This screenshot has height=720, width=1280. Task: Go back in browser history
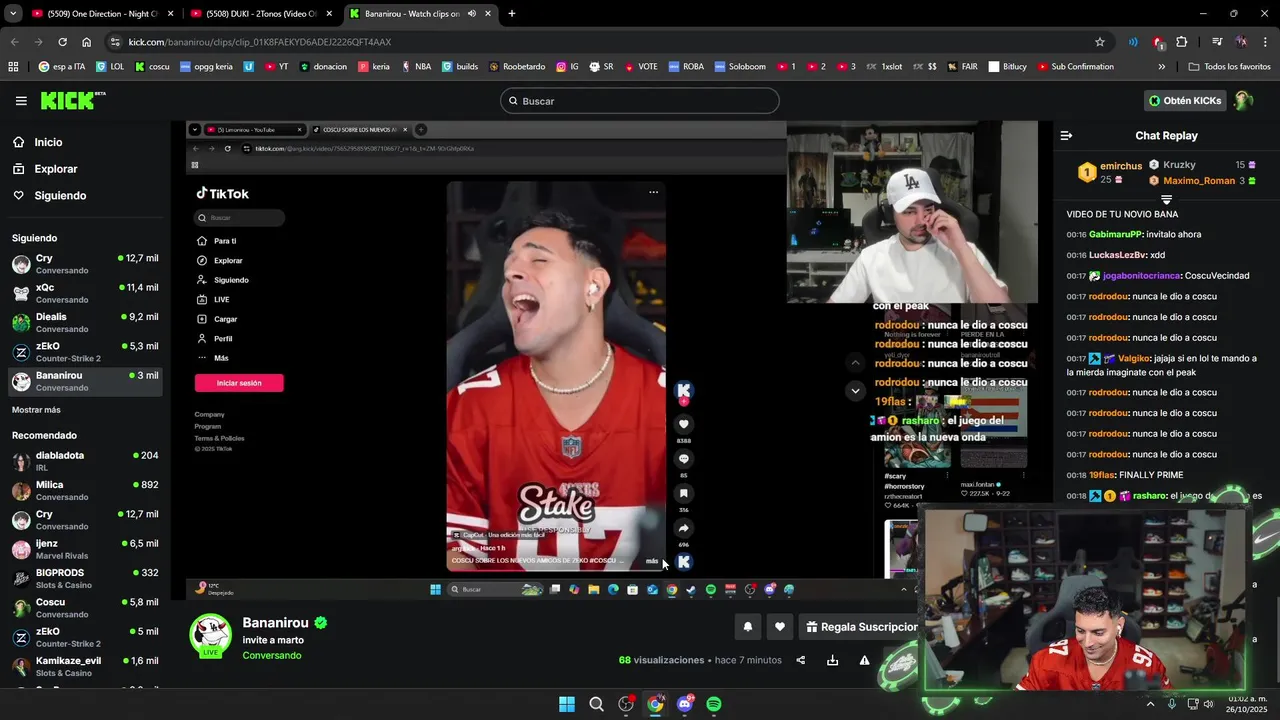tap(14, 42)
